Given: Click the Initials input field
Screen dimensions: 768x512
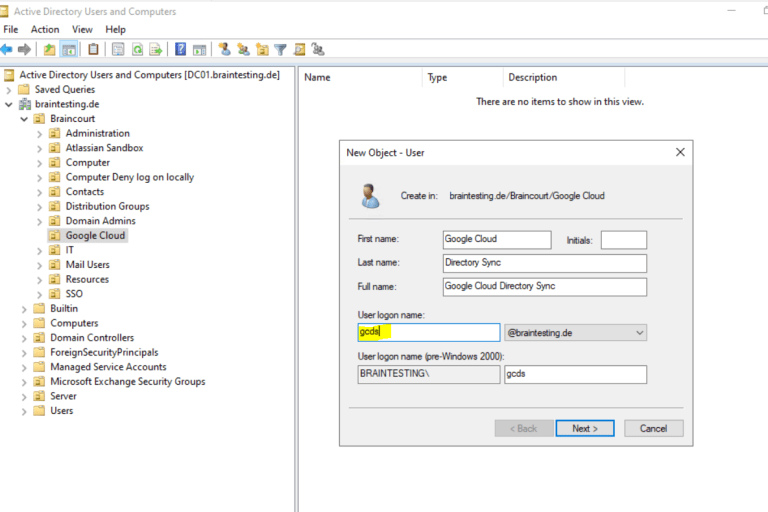Looking at the screenshot, I should pyautogui.click(x=624, y=240).
